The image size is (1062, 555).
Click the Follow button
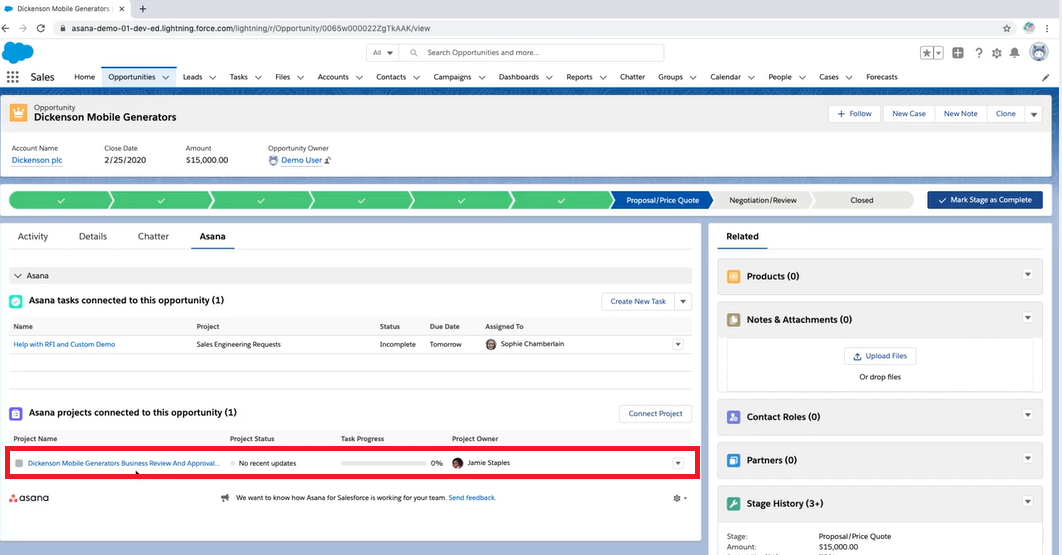tap(854, 114)
